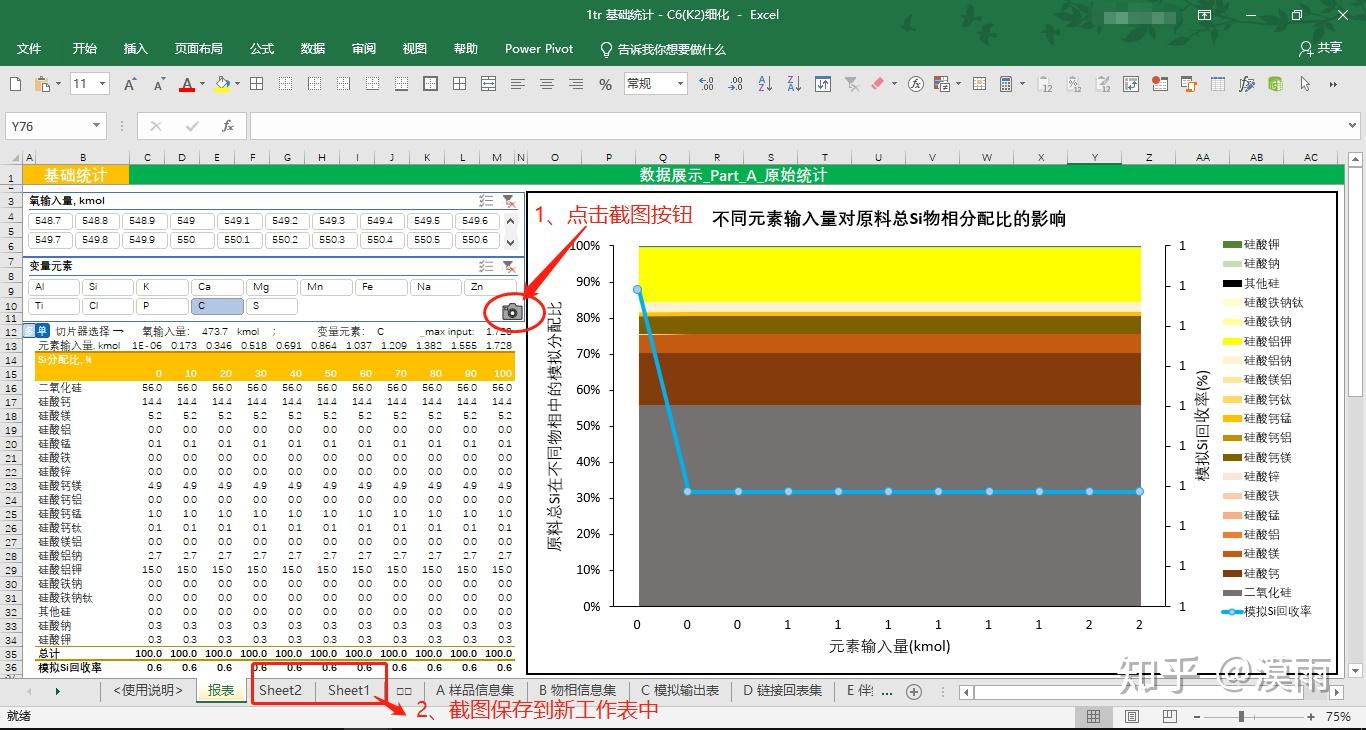The height and width of the screenshot is (730, 1366).
Task: Open the Name Box dropdown arrow
Action: click(96, 126)
